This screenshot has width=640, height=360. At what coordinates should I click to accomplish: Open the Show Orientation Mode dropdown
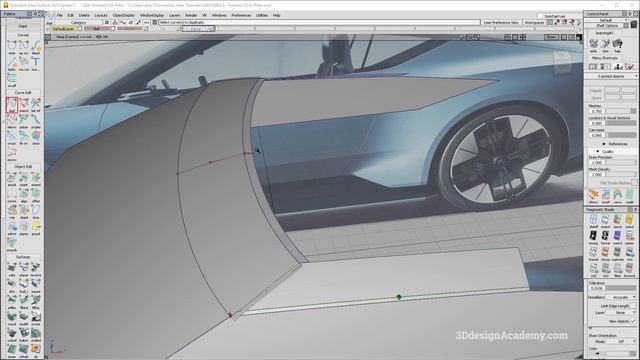click(620, 341)
